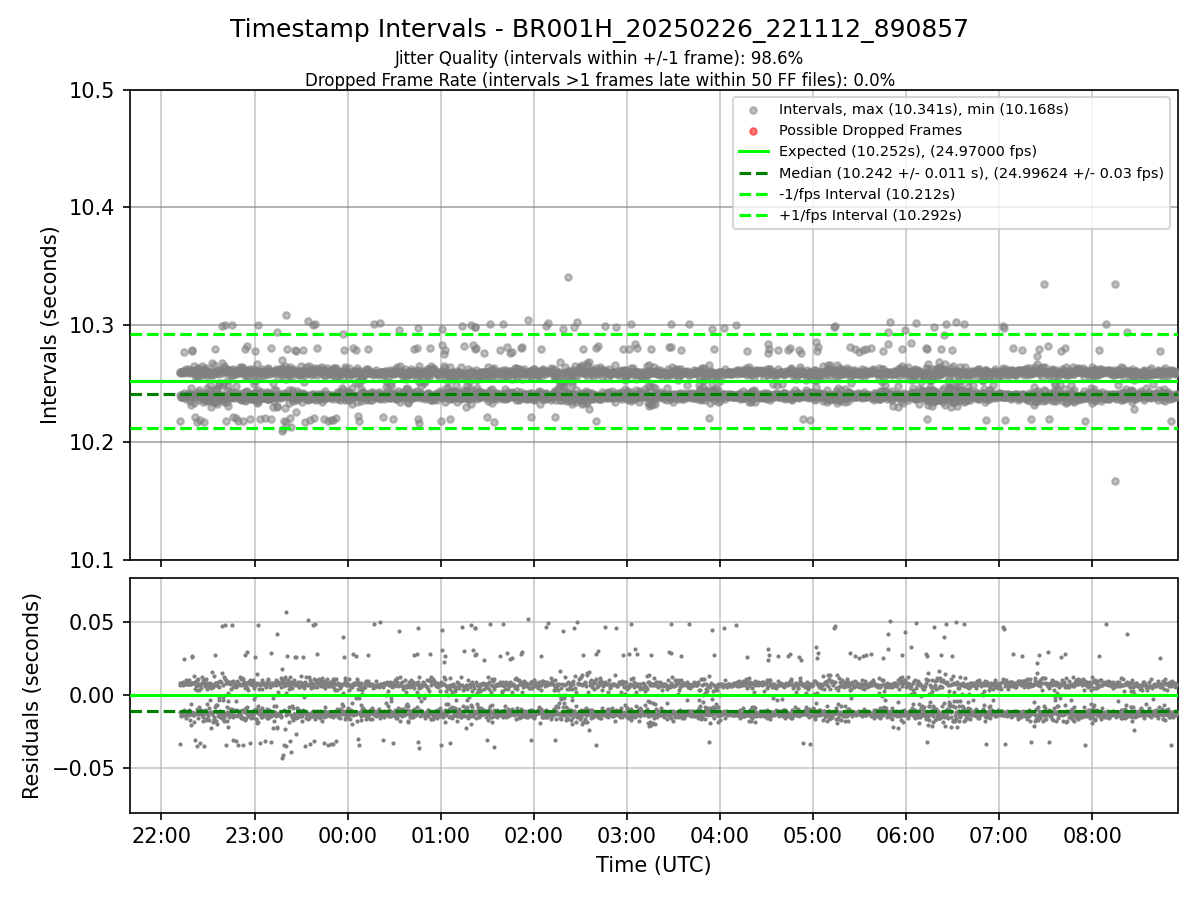Screen dimensions: 1200x900
Task: Click the 06:00 time tick label
Action: click(905, 834)
